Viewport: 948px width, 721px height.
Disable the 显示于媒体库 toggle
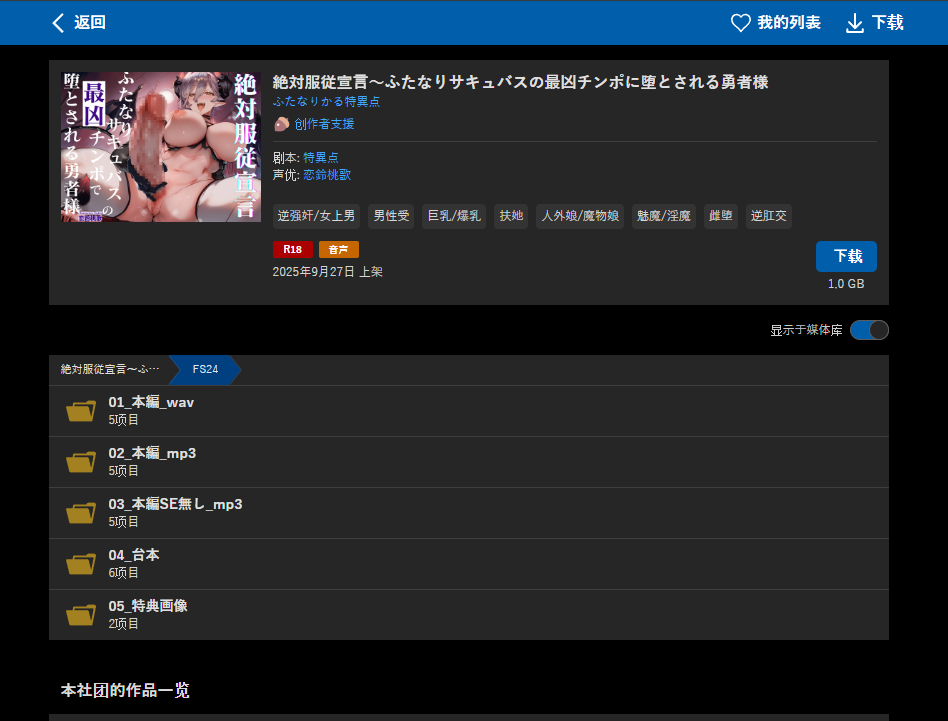coord(869,329)
